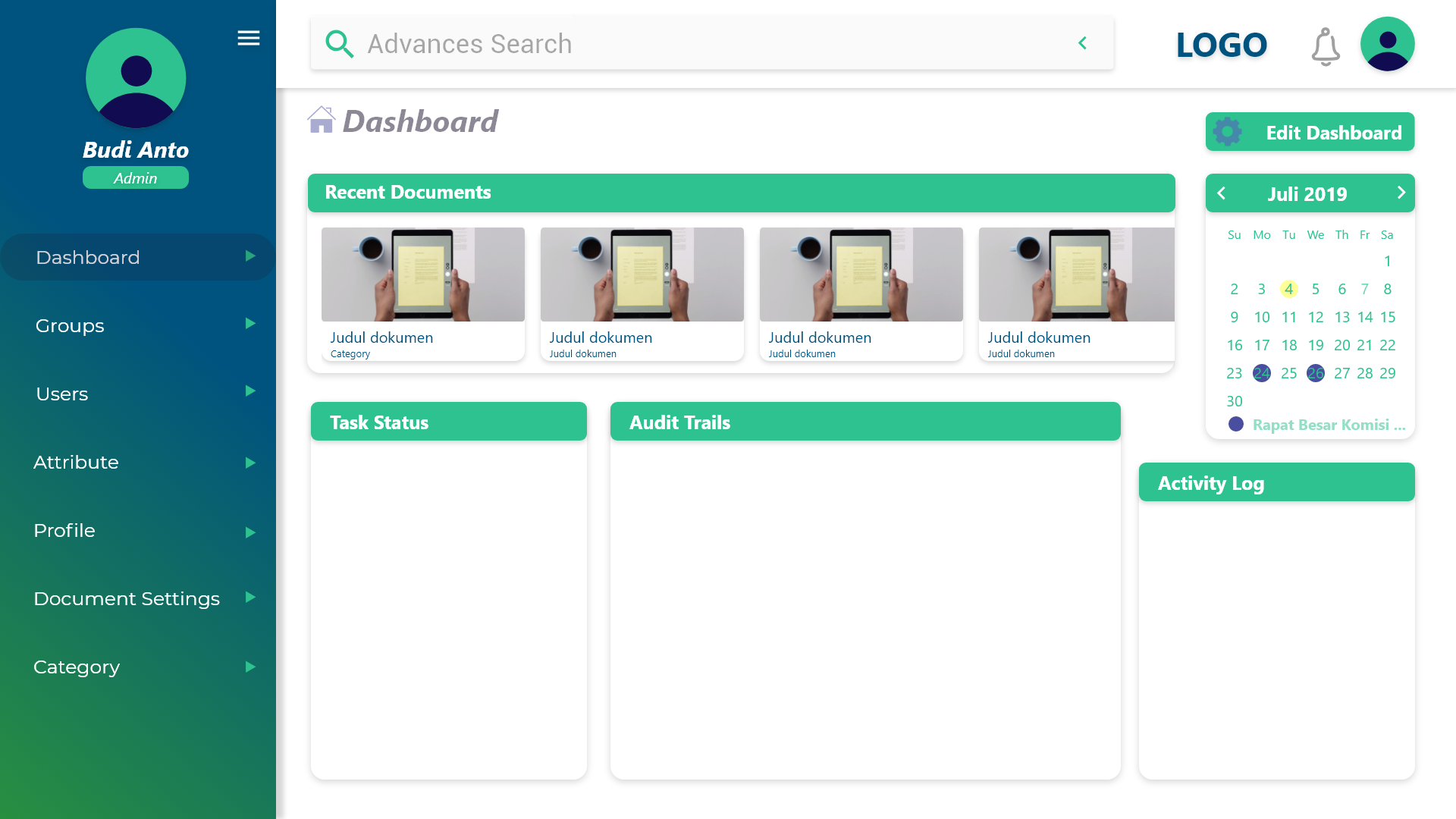This screenshot has height=819, width=1456.
Task: Open the top-right user avatar
Action: 1387,44
